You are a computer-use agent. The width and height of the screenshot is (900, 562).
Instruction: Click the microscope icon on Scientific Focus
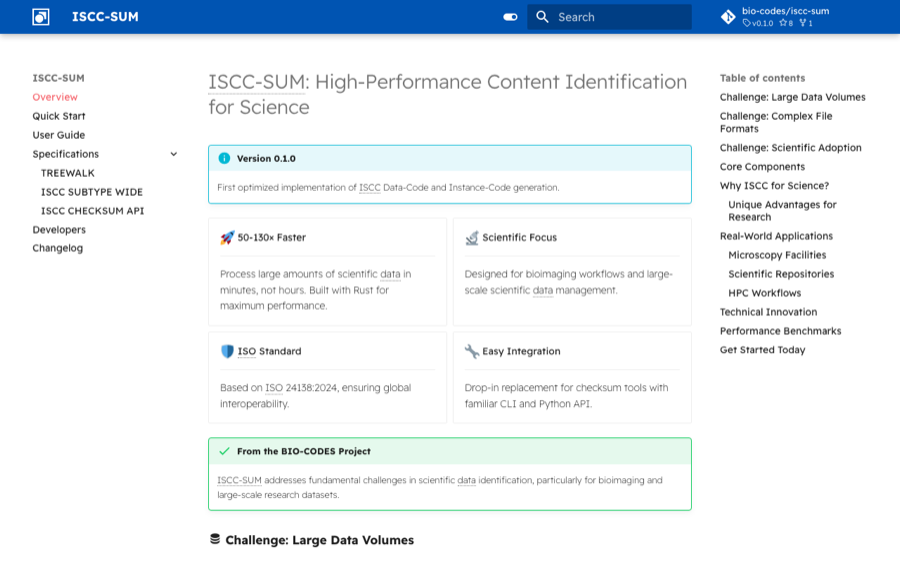click(472, 238)
